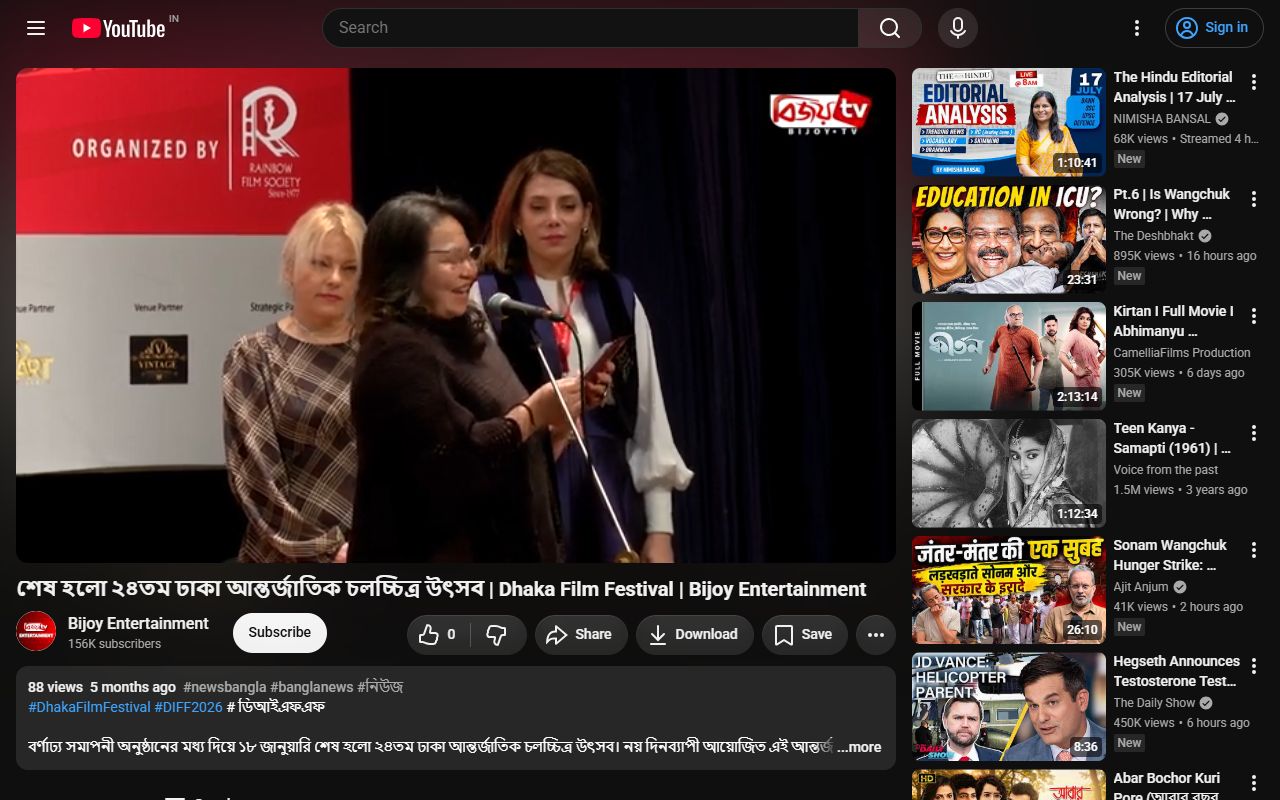
Task: Open options menu for Pt.6 Wangchuk video
Action: pyautogui.click(x=1254, y=199)
